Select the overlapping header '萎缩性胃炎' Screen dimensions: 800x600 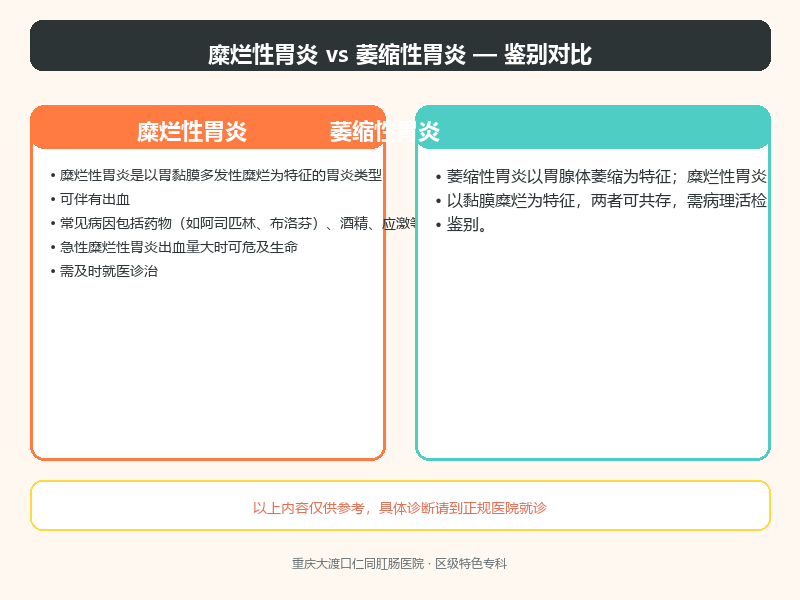click(384, 132)
